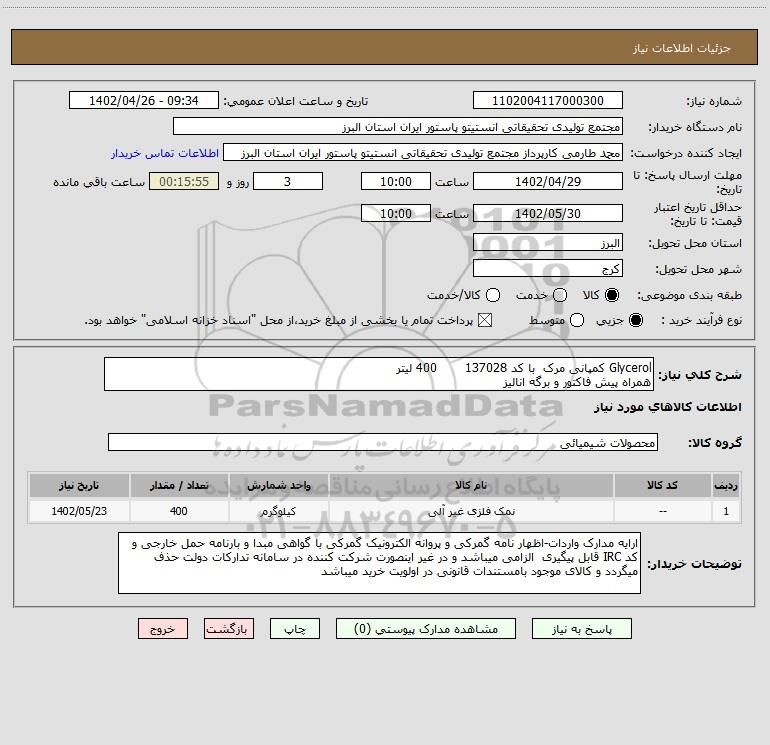The width and height of the screenshot is (770, 745).
Task: Click کد کالا column header
Action: 662,485
